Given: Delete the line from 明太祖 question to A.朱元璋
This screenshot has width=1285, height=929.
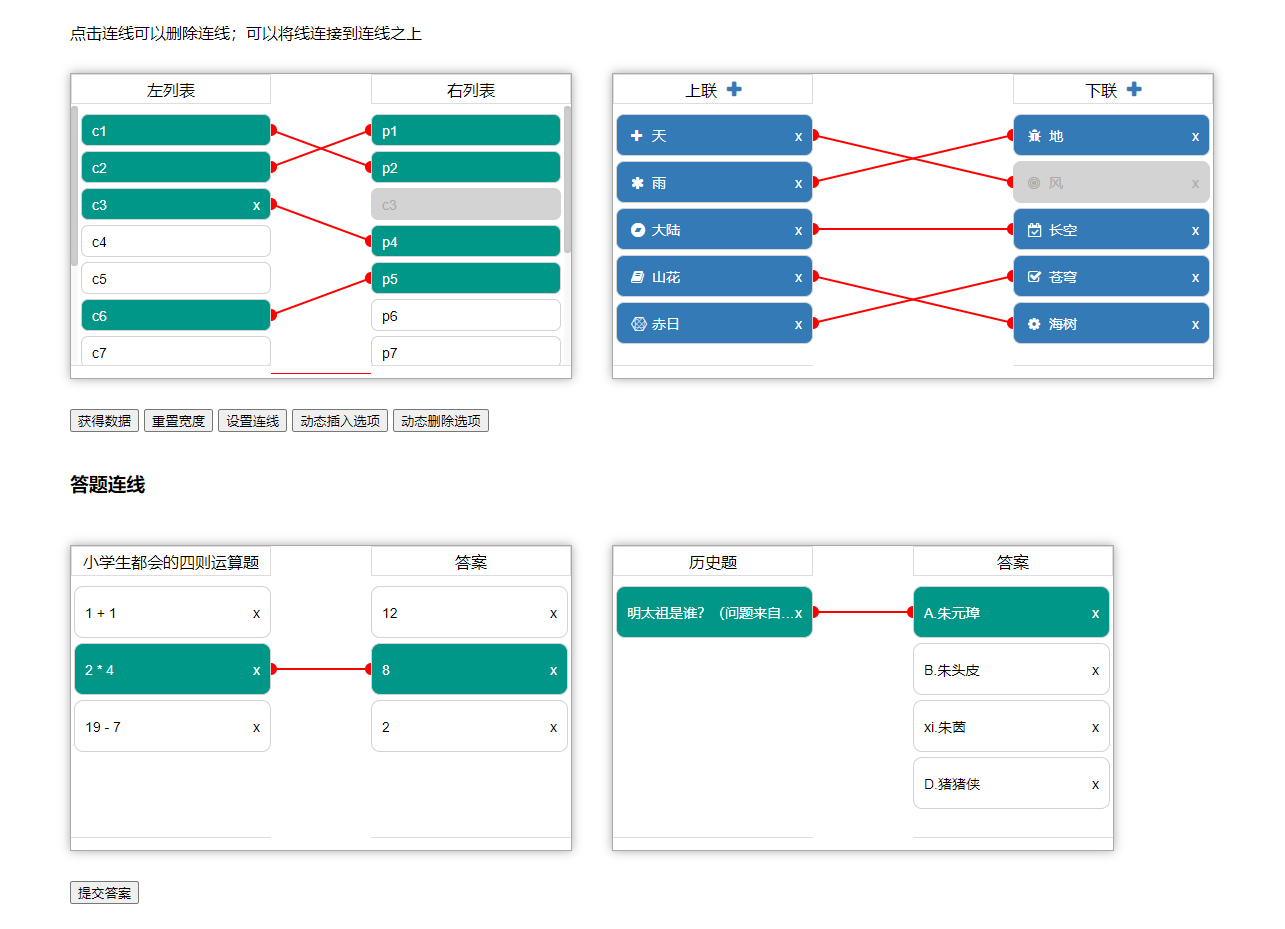Looking at the screenshot, I should click(x=863, y=612).
